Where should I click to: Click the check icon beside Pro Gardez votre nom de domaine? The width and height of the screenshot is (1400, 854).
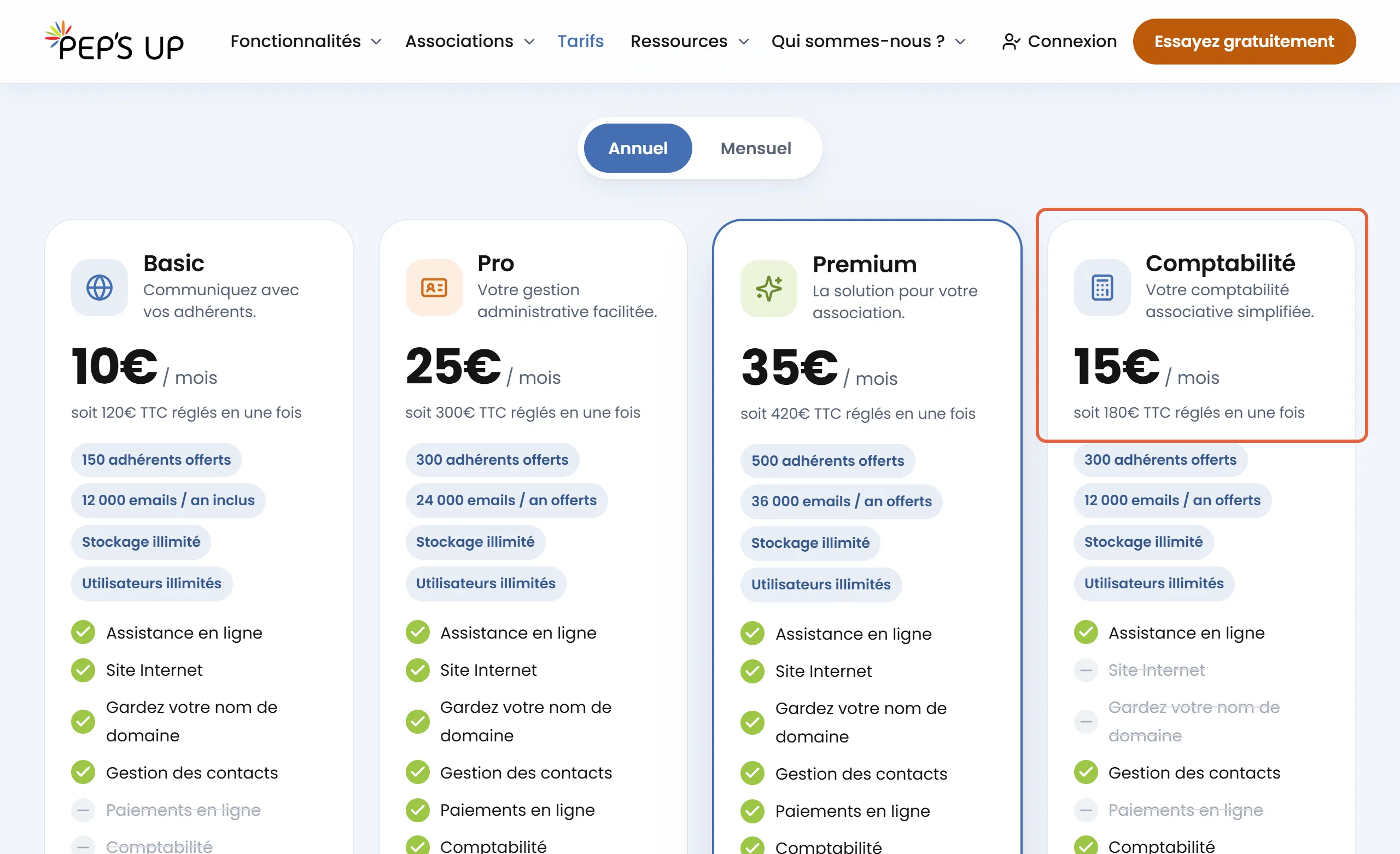[418, 721]
